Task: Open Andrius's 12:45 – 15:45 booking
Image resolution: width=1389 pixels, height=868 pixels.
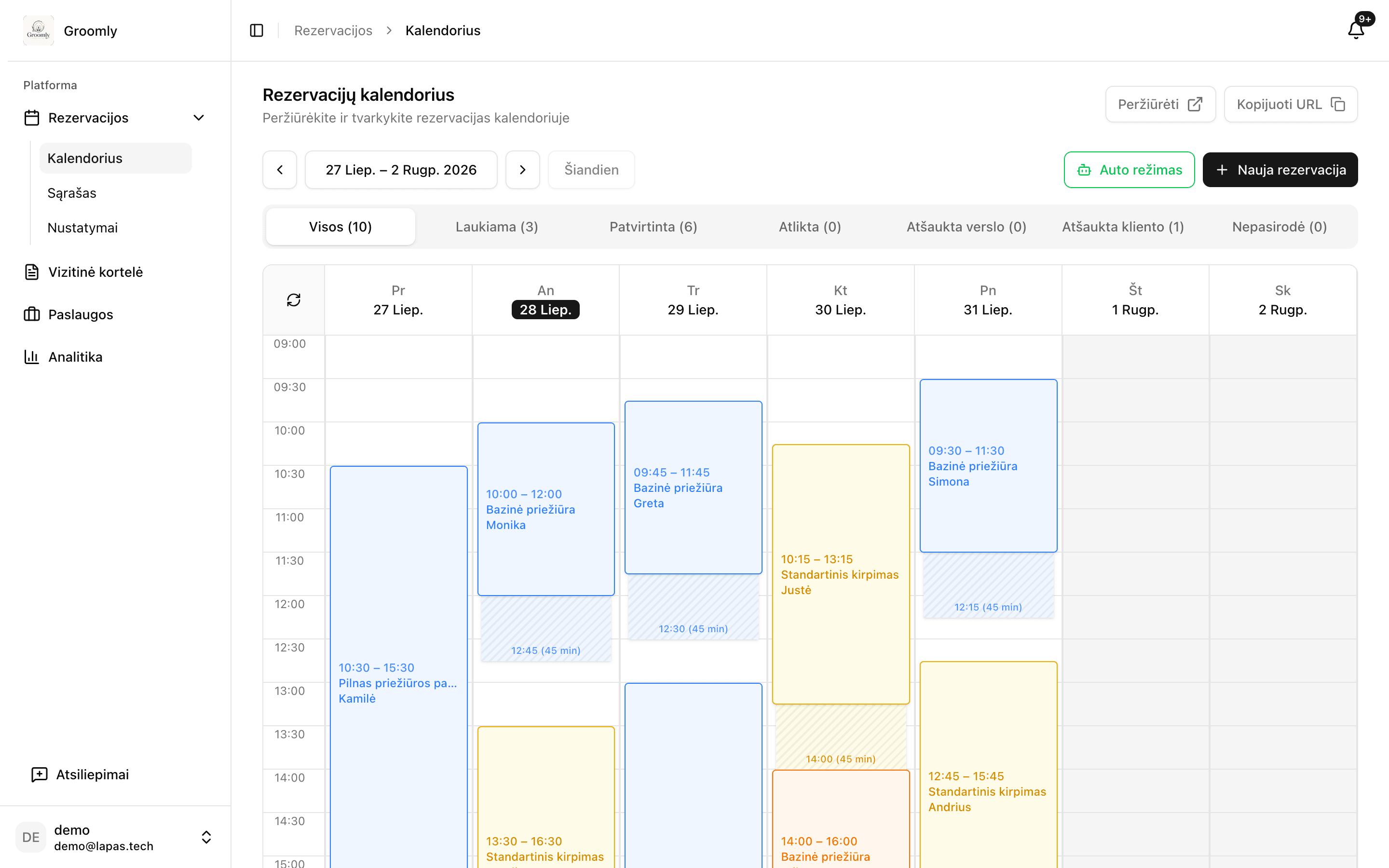Action: point(988,765)
